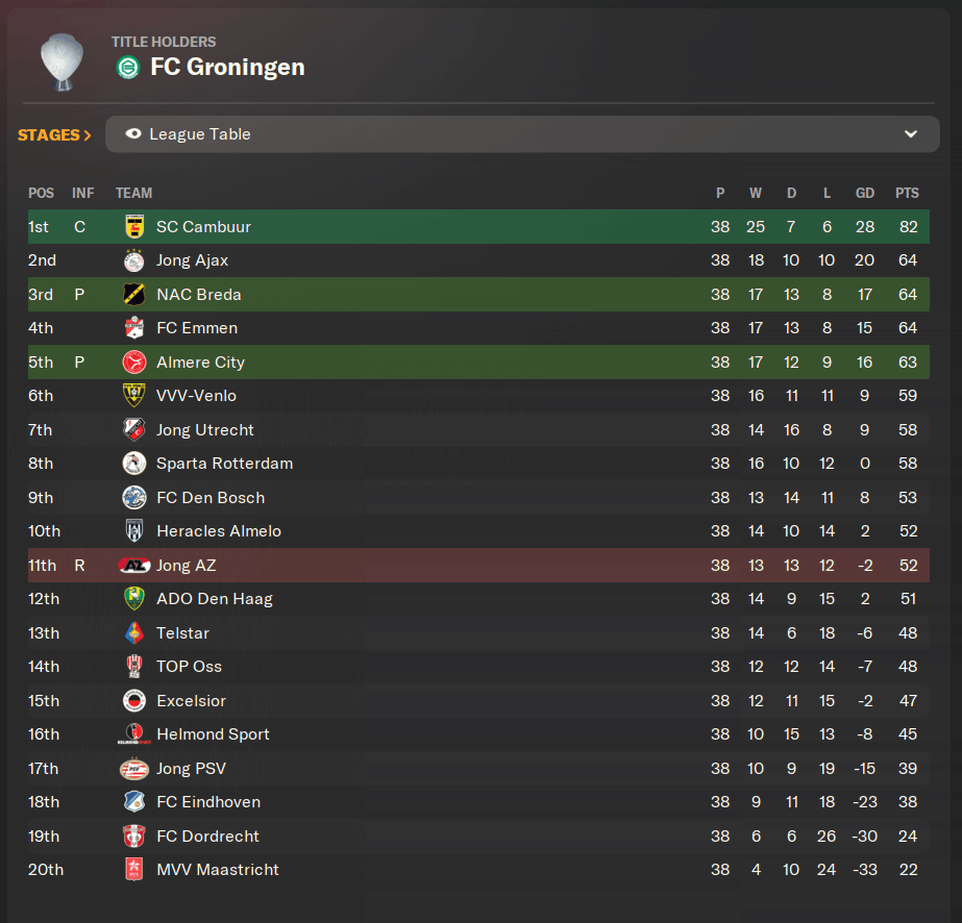This screenshot has height=923, width=962.
Task: Click the FC Groningen title holders logo
Action: tap(128, 67)
